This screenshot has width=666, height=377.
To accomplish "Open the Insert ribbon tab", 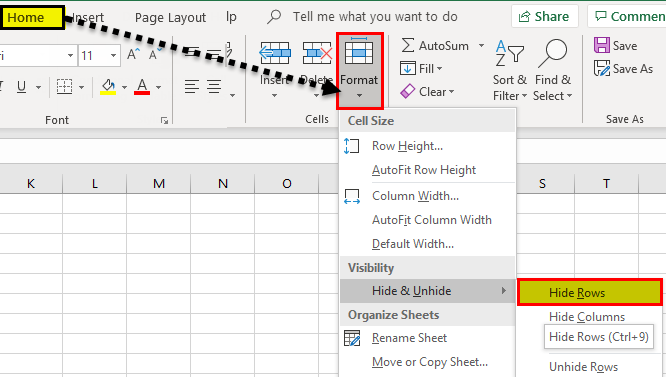I will point(88,17).
